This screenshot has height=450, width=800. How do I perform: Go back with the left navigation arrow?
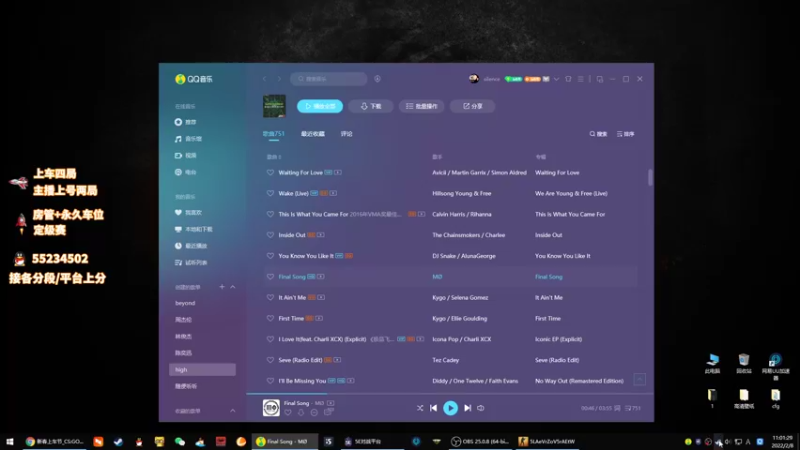pos(264,79)
